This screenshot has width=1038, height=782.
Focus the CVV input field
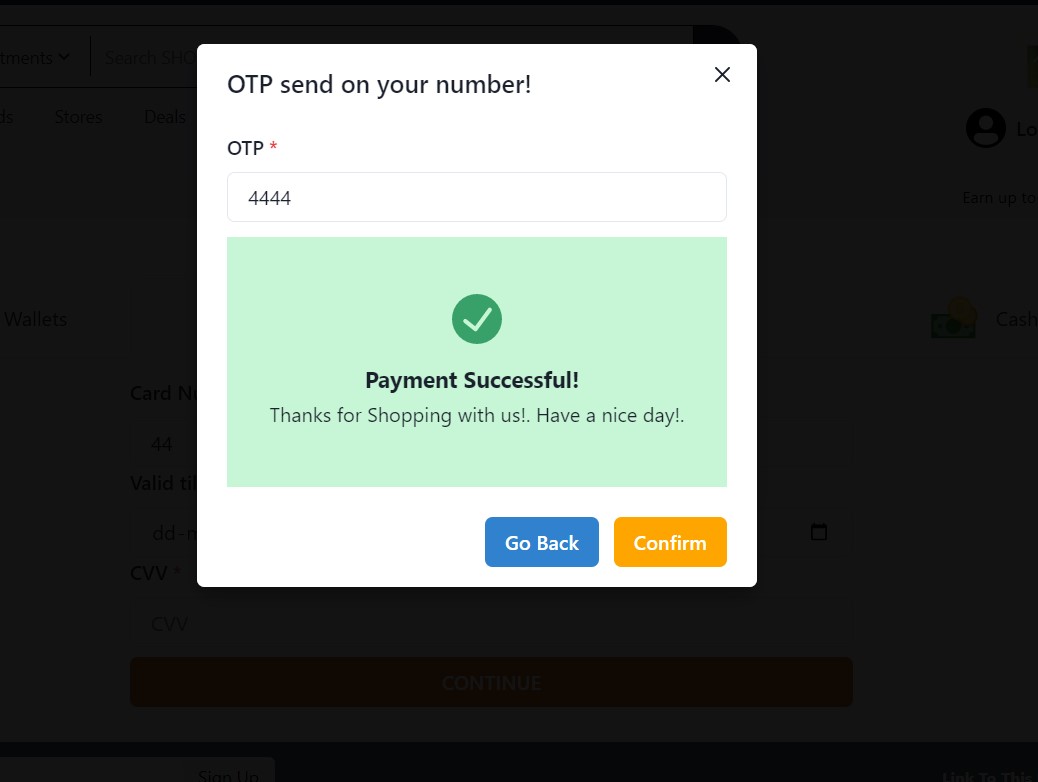click(x=400, y=623)
